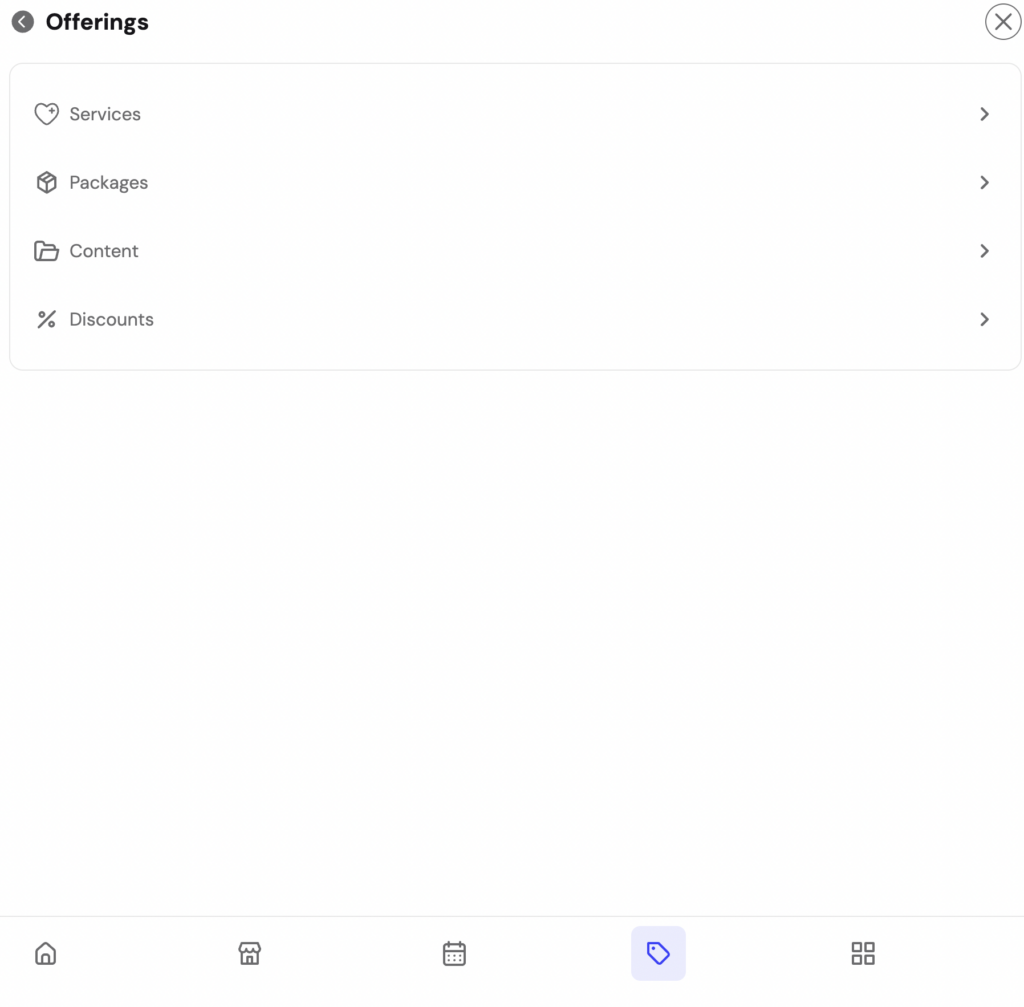
Task: Go back using the arrow beside Offerings
Action: tap(23, 22)
